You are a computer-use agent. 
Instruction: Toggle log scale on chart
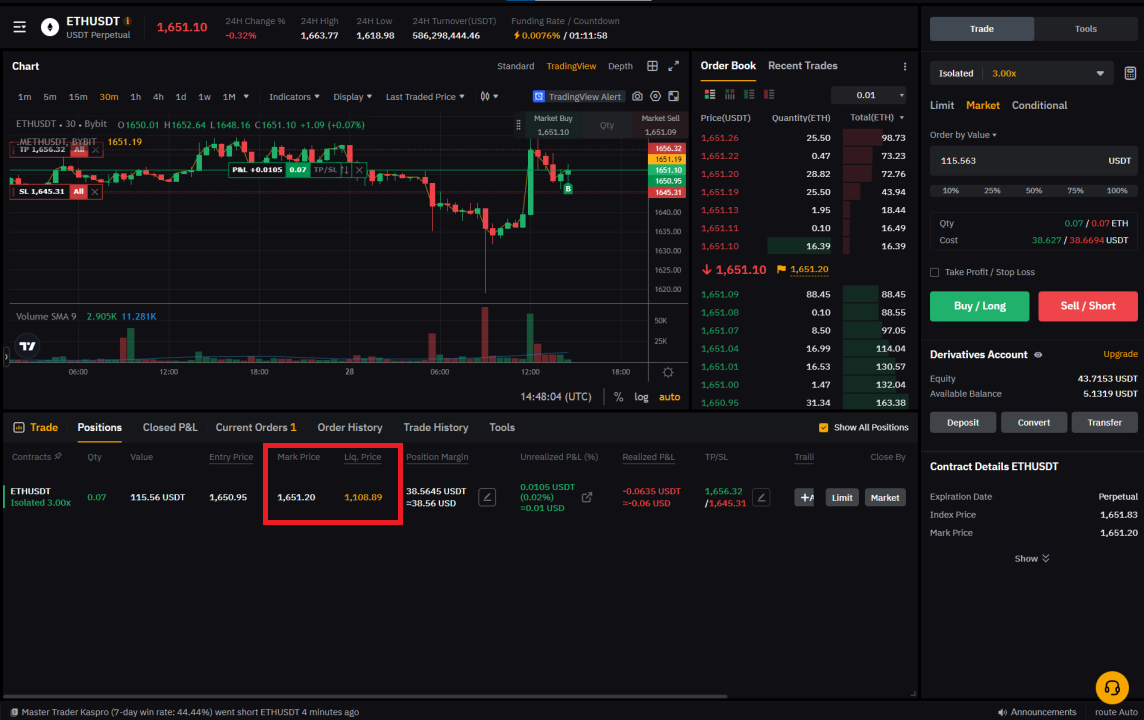pos(641,397)
